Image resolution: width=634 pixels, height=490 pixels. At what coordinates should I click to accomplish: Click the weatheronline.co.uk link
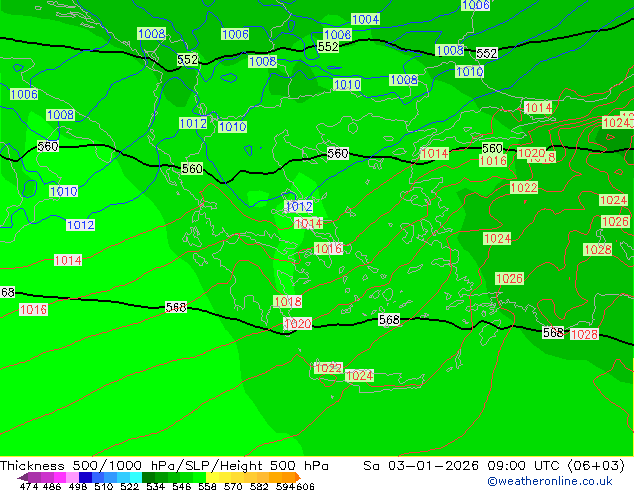[549, 481]
